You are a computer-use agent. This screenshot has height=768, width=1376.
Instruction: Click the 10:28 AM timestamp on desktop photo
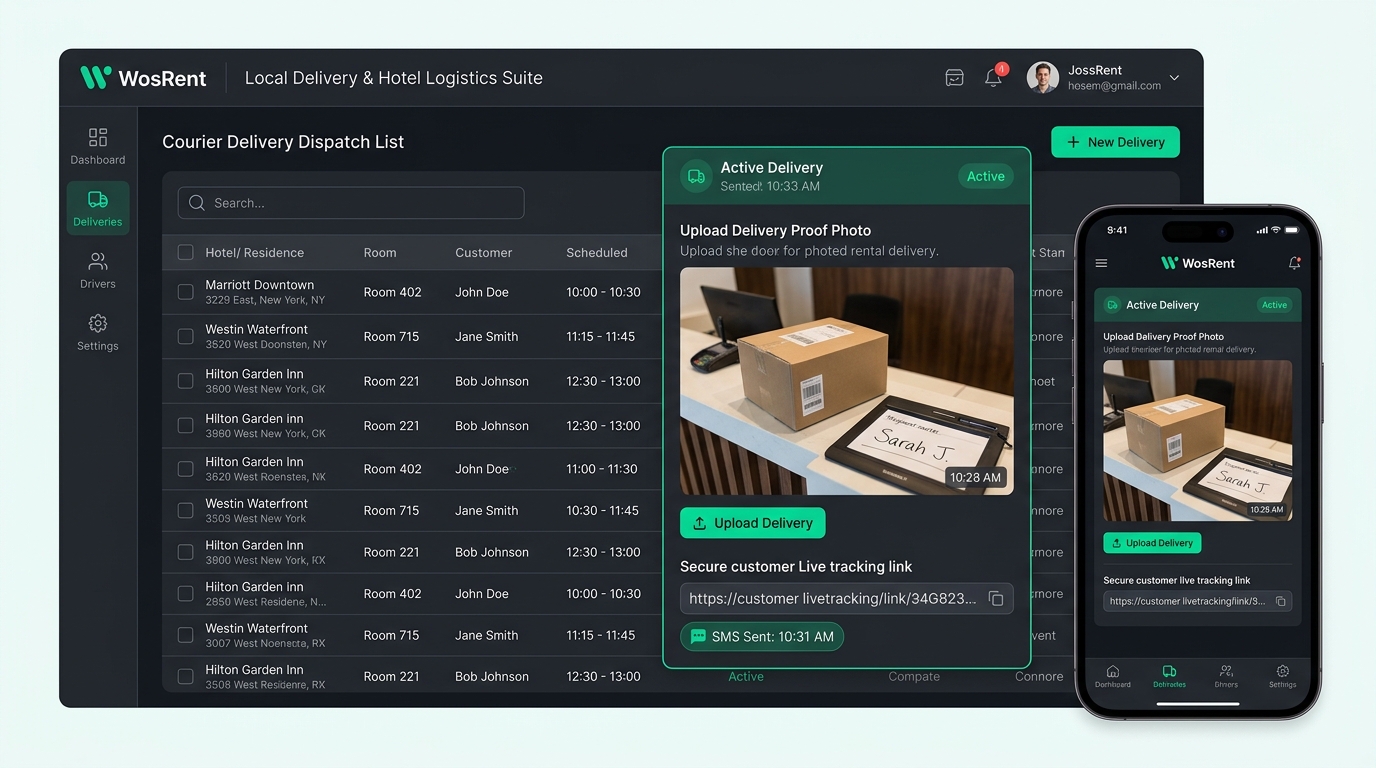point(975,477)
